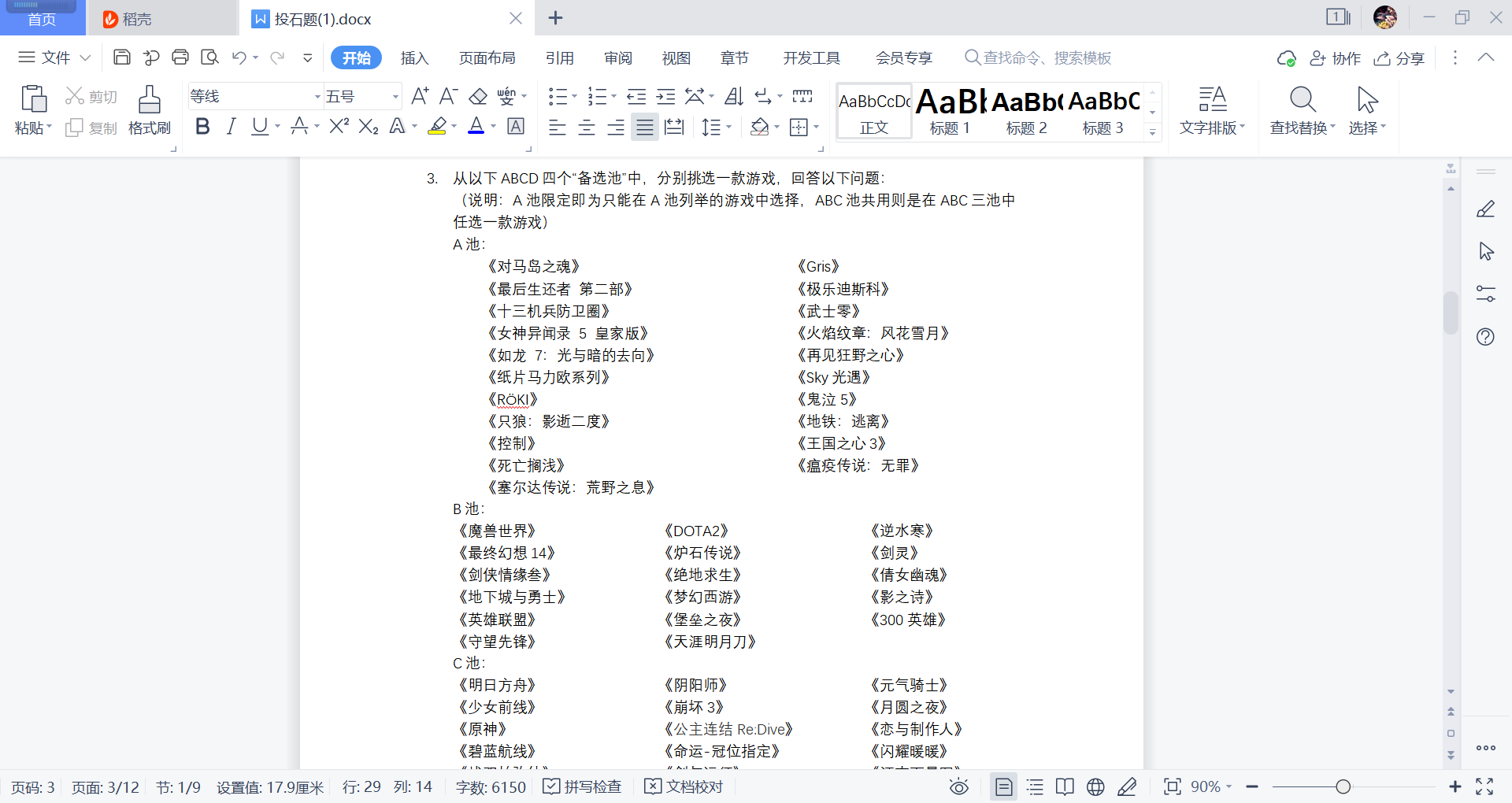This screenshot has width=1512, height=803.
Task: Click the zoom slider handle
Action: 1343,786
